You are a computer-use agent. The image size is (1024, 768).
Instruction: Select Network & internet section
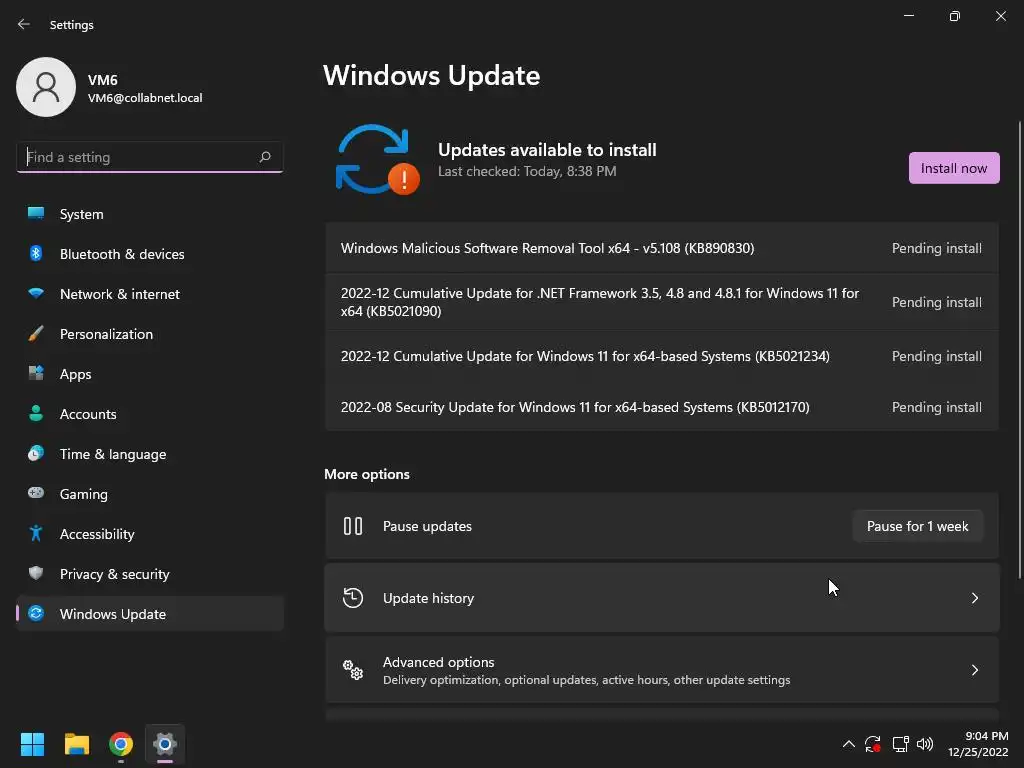(x=150, y=293)
